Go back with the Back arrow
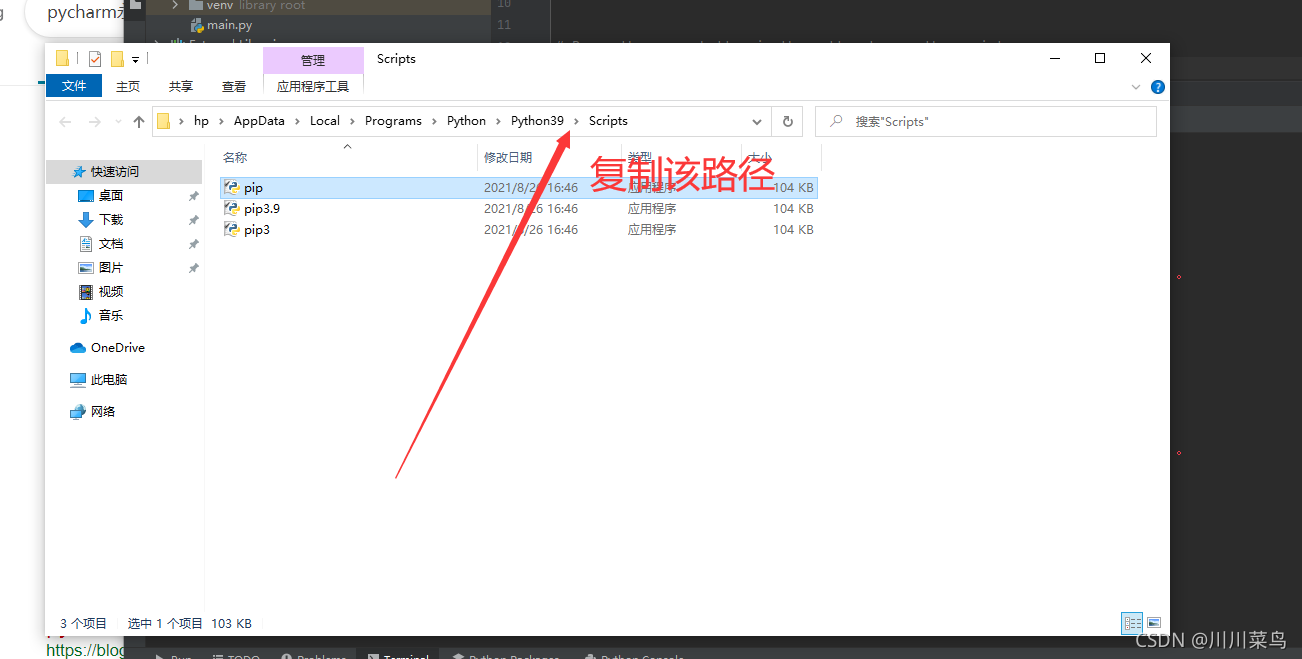This screenshot has height=659, width=1302. coord(65,121)
